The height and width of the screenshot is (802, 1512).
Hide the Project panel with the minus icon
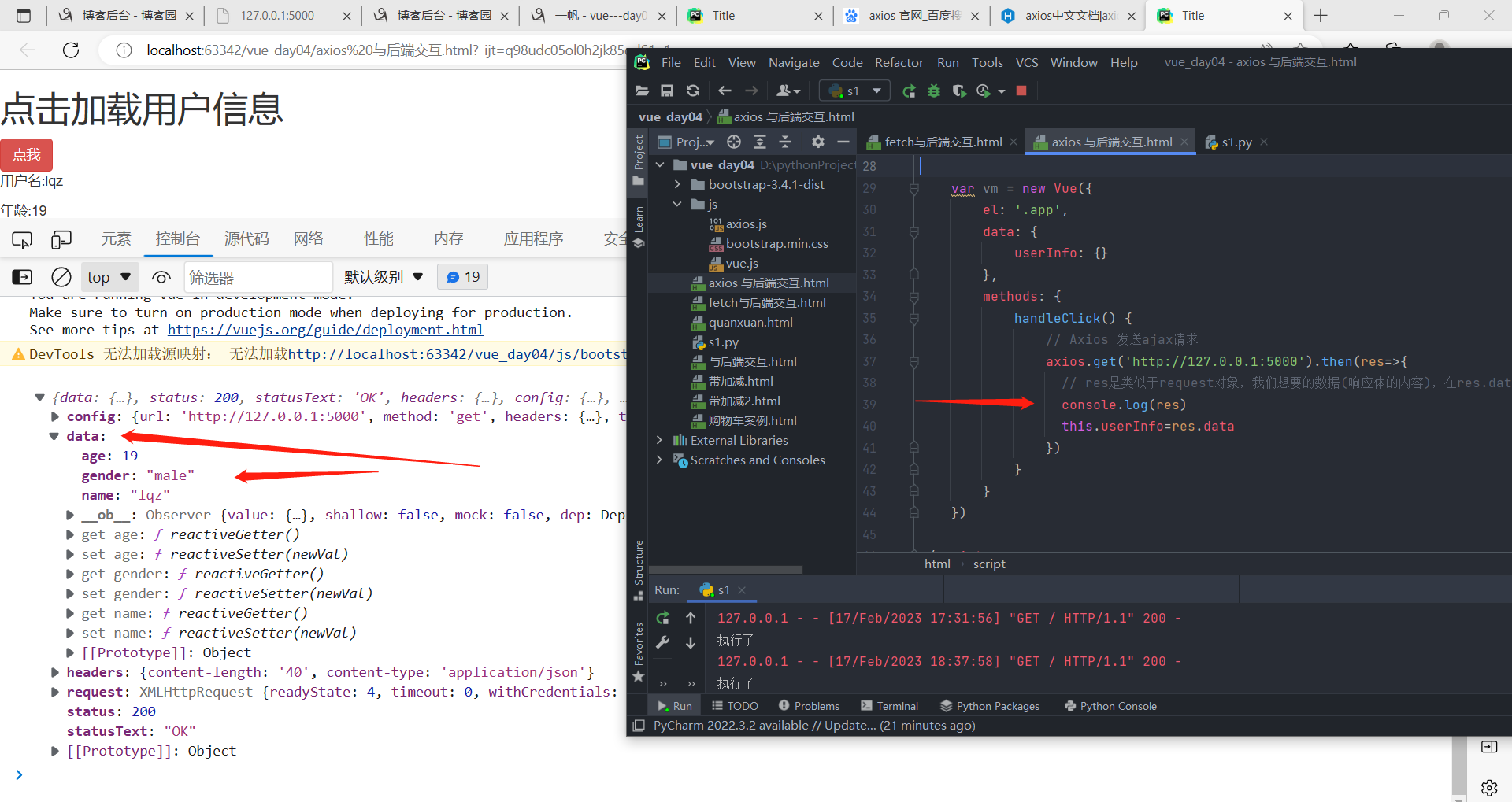(x=843, y=142)
